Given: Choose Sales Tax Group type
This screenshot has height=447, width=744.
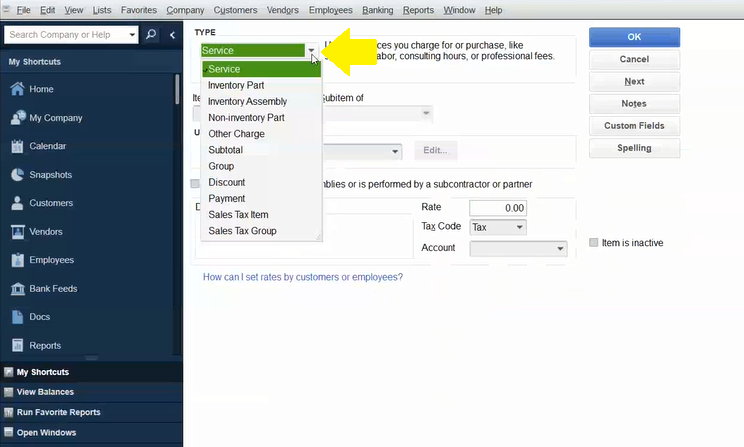Looking at the screenshot, I should 261,231.
